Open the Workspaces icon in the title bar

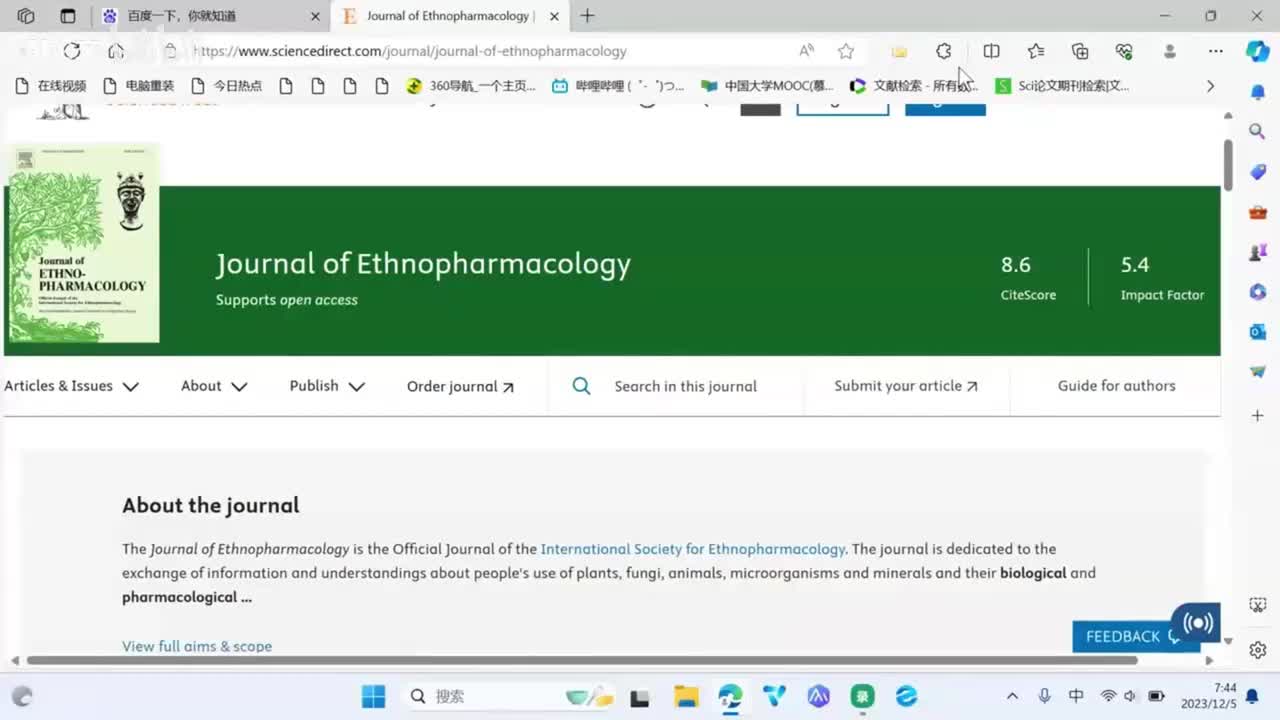[26, 16]
